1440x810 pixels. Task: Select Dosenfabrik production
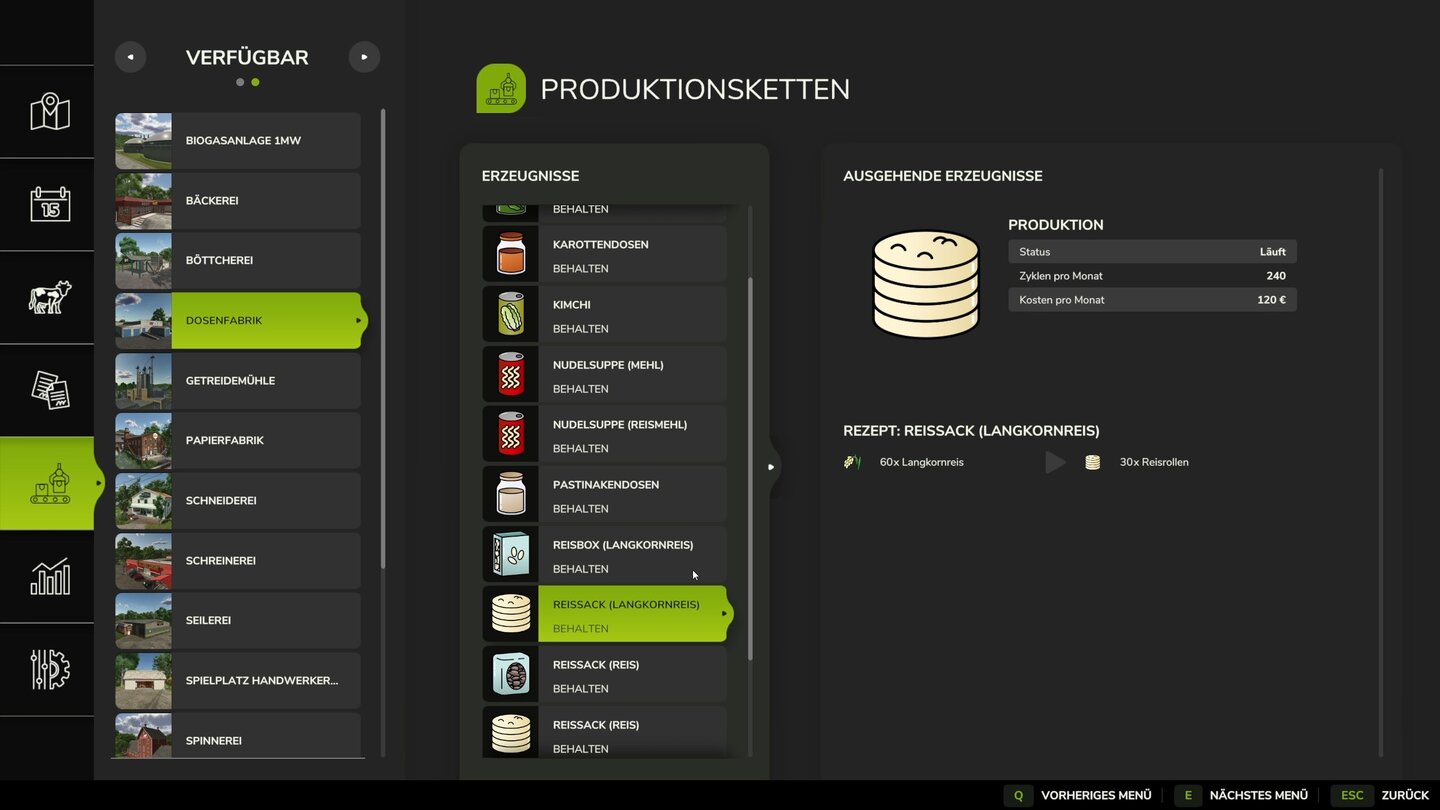coord(240,321)
